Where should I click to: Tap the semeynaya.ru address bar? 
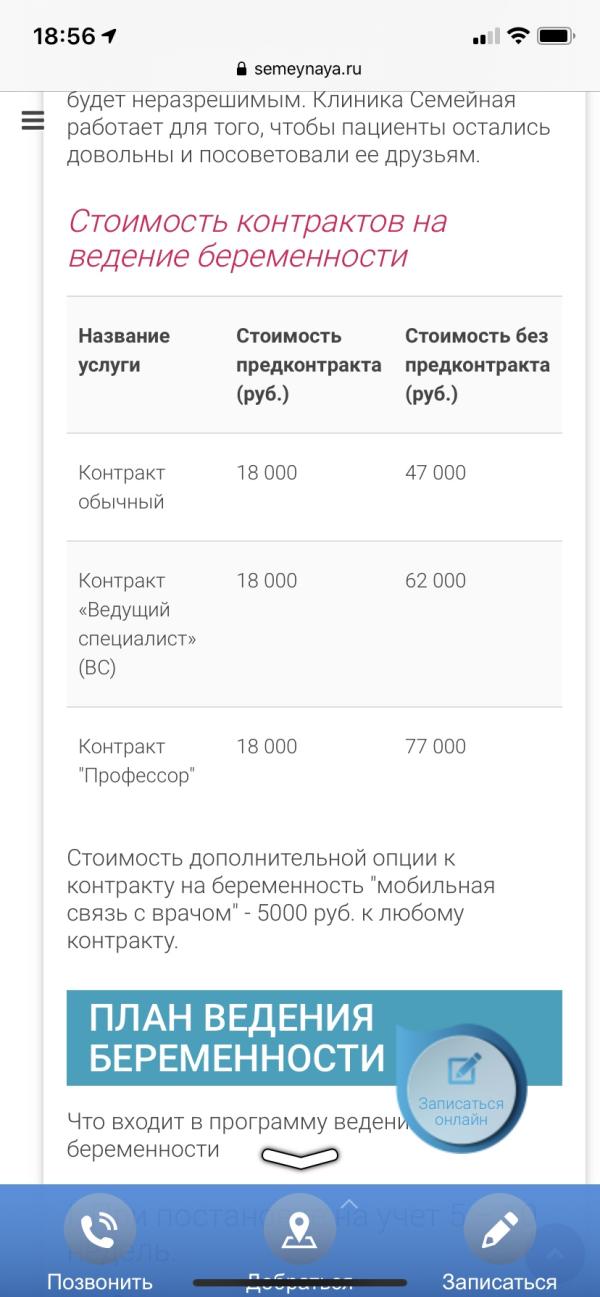pos(299,69)
